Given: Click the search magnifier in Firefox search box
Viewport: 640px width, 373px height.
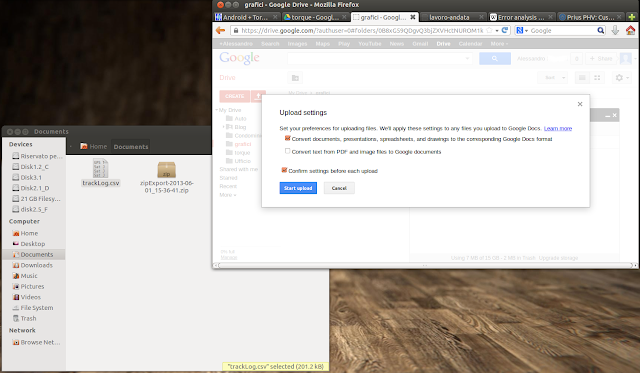Looking at the screenshot, I should pyautogui.click(x=600, y=30).
